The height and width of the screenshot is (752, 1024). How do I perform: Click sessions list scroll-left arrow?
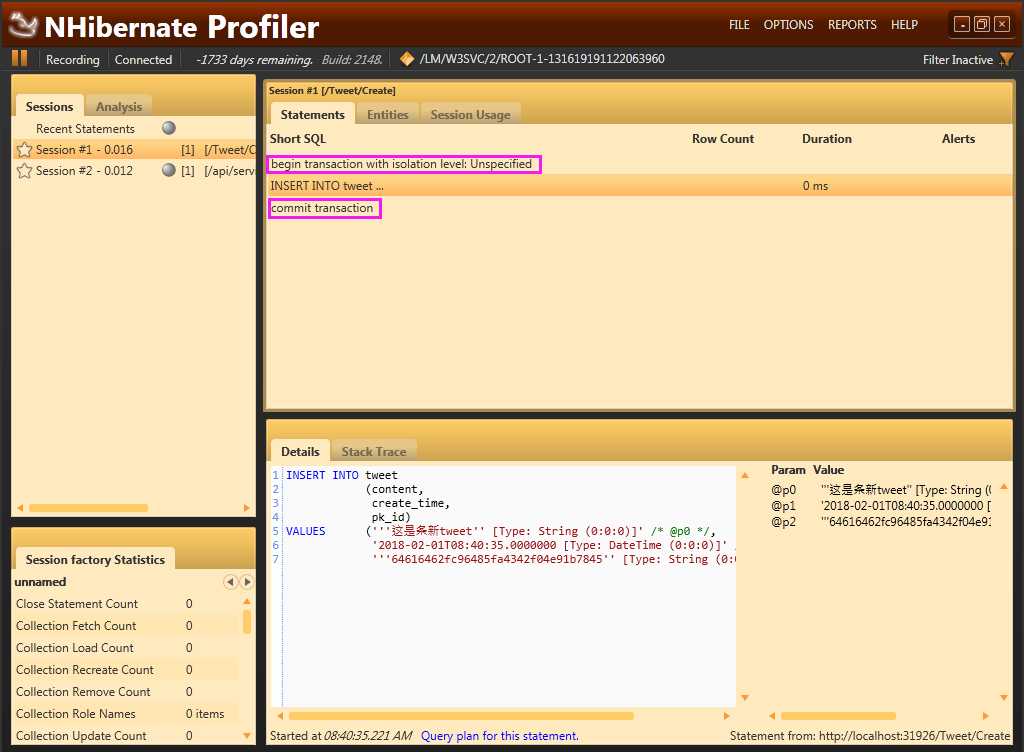pyautogui.click(x=20, y=508)
